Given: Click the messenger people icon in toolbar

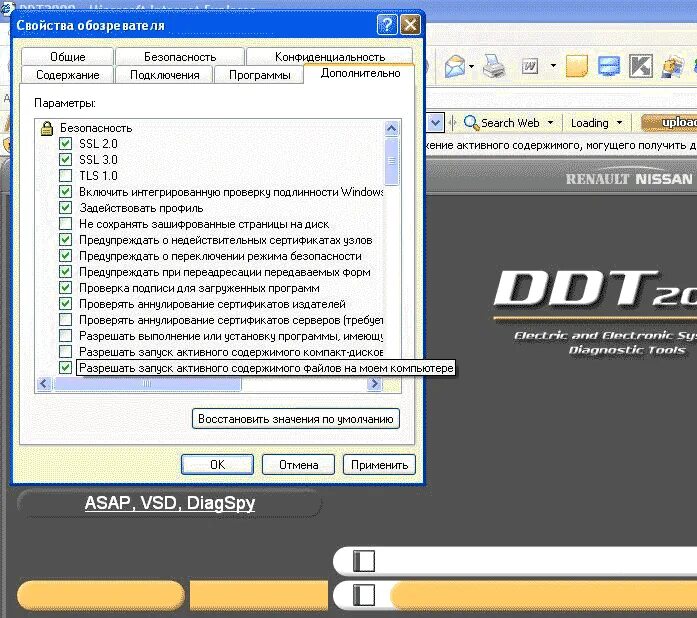Looking at the screenshot, I should pos(672,67).
